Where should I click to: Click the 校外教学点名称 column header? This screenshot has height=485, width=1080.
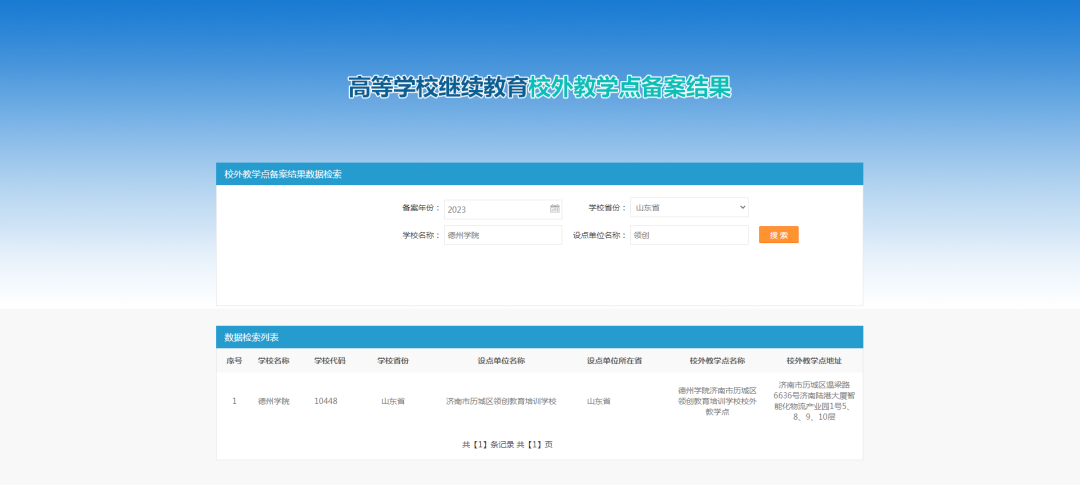(717, 361)
